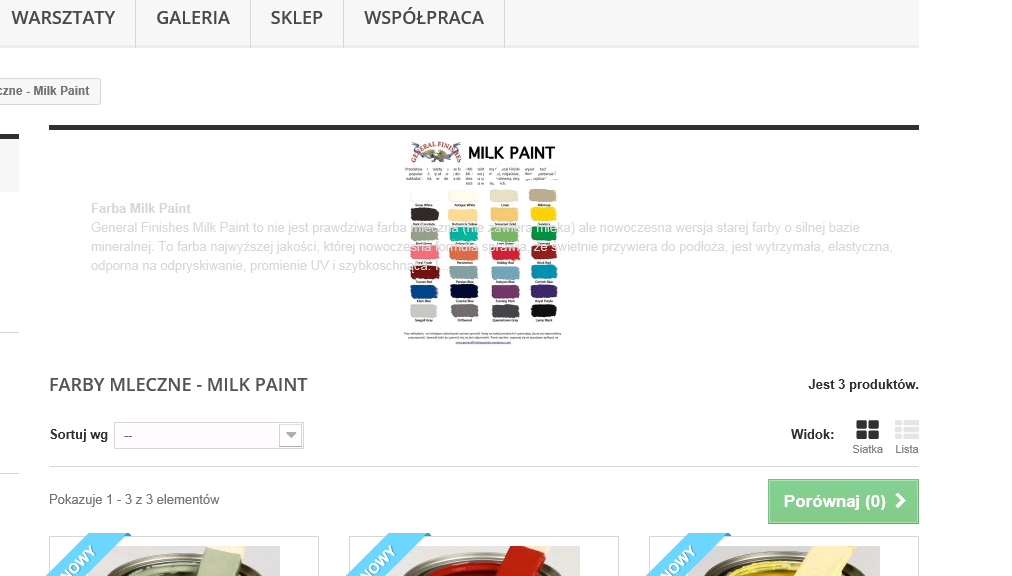This screenshot has height=576, width=1012.
Task: Open the green paint can product thumbnail
Action: (184, 559)
